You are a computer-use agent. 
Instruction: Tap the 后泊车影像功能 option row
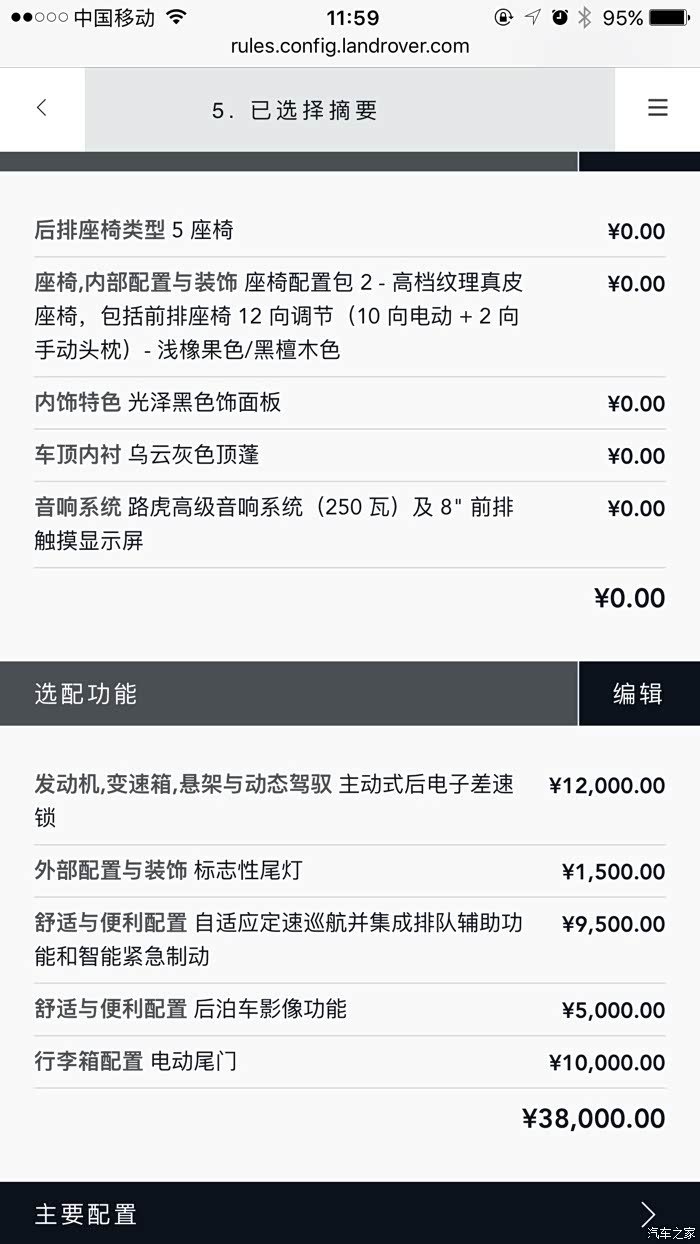(349, 1009)
